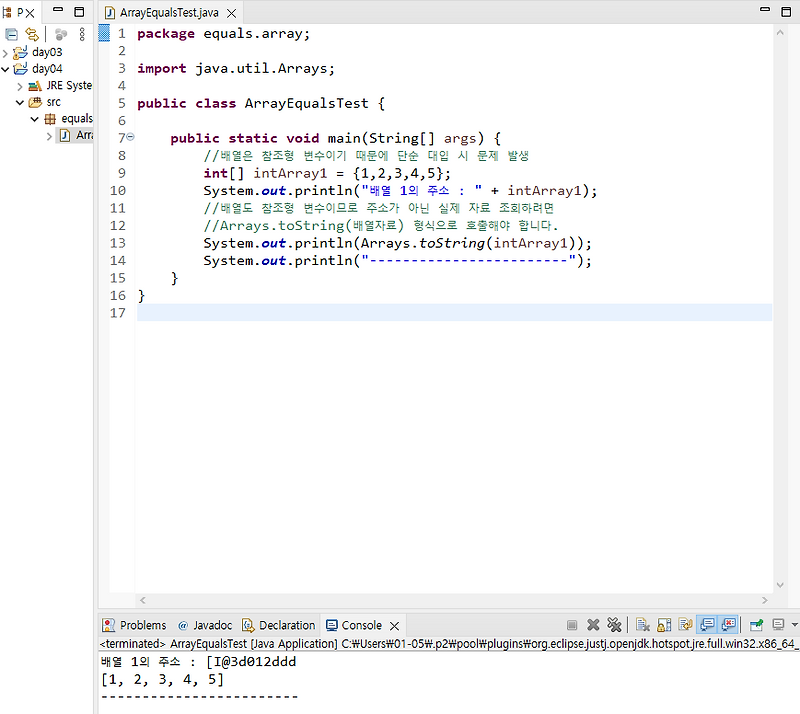Toggle show console on standard out change
This screenshot has width=800, height=714.
707,625
